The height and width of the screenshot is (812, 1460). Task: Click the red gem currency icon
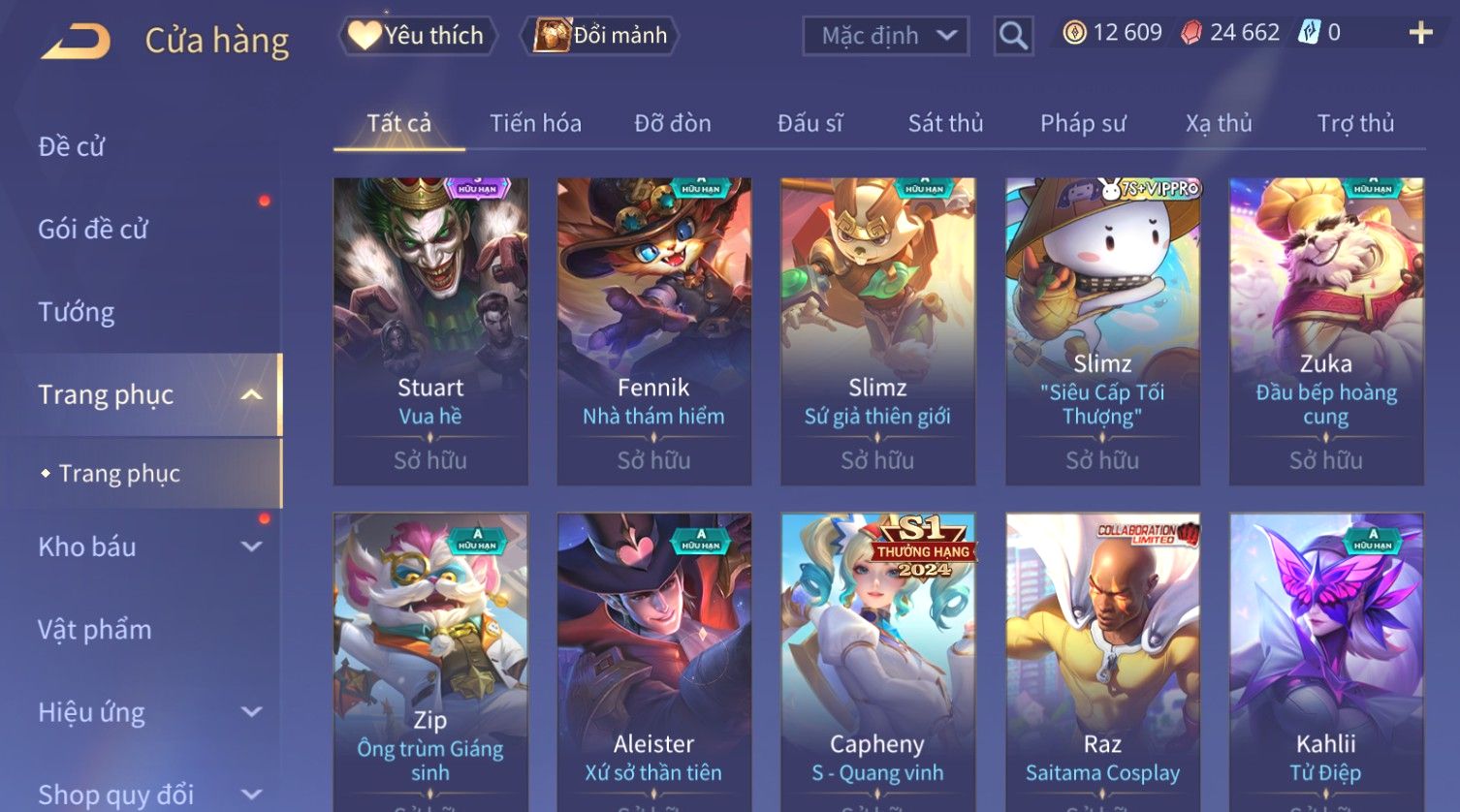click(x=1191, y=33)
